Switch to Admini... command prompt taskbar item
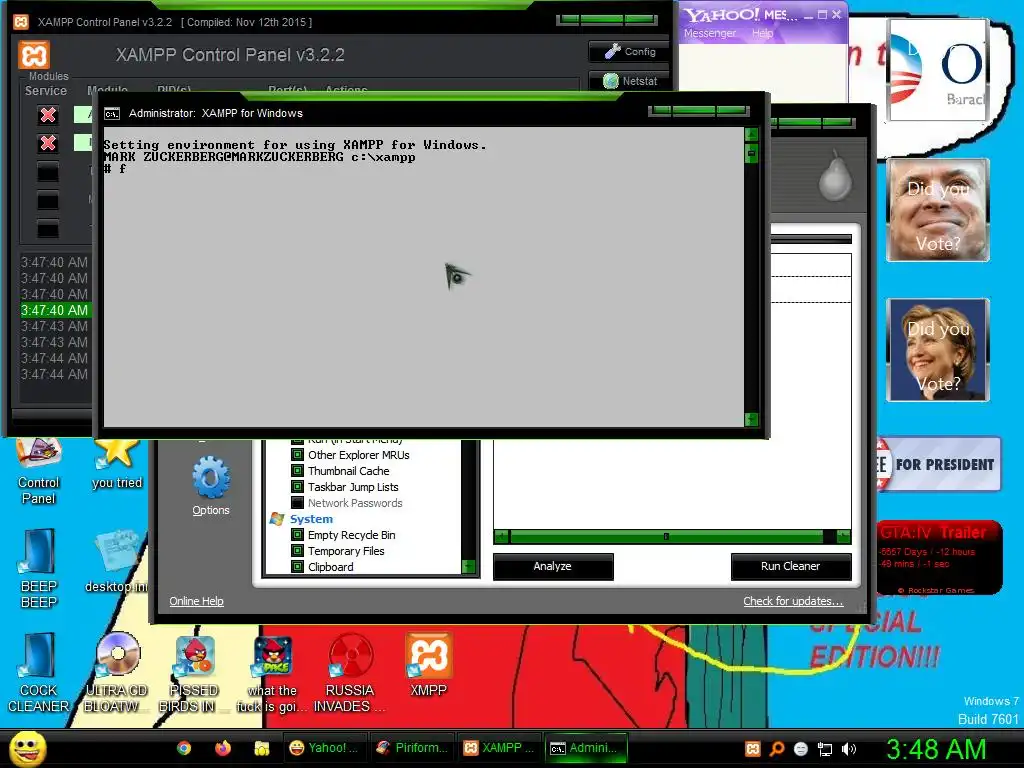The width and height of the screenshot is (1024, 768). [585, 748]
